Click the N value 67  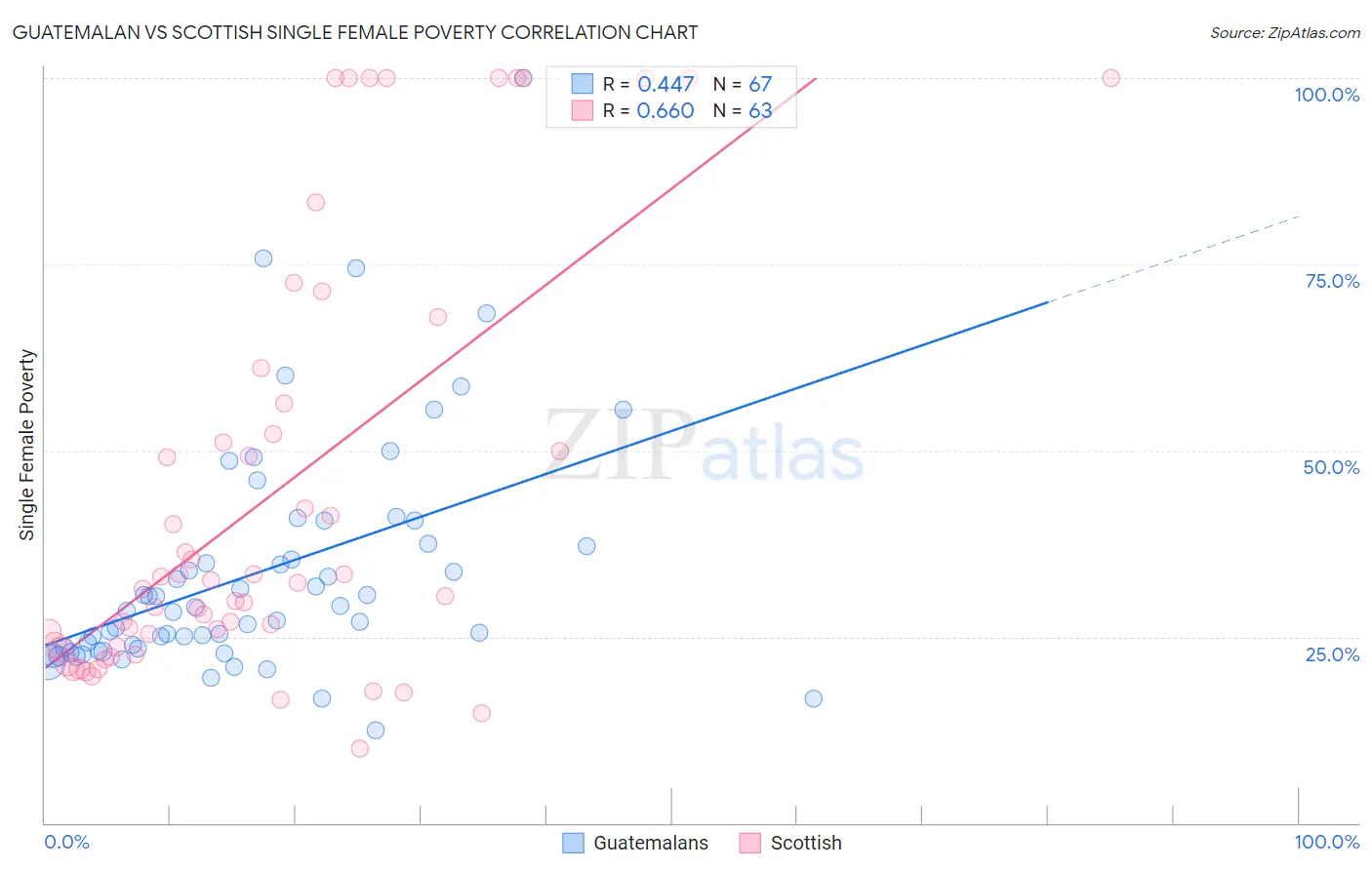(x=760, y=84)
